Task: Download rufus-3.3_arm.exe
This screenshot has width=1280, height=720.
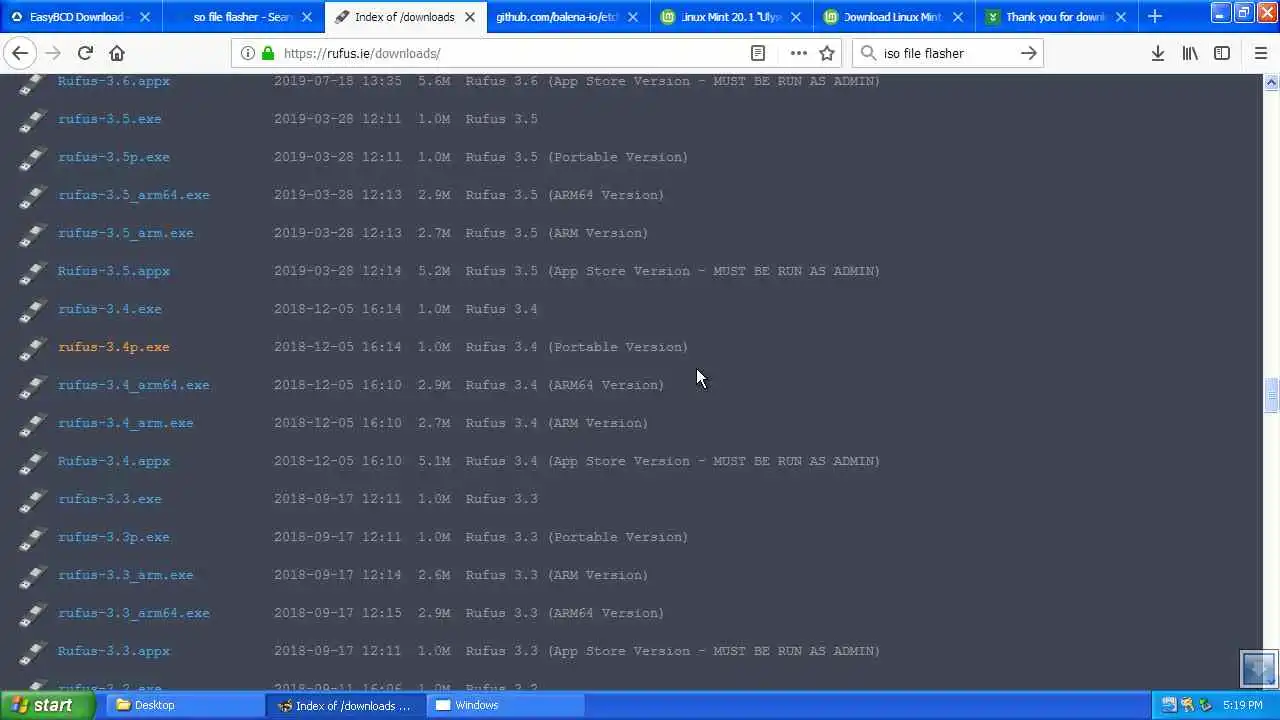Action: pos(126,575)
